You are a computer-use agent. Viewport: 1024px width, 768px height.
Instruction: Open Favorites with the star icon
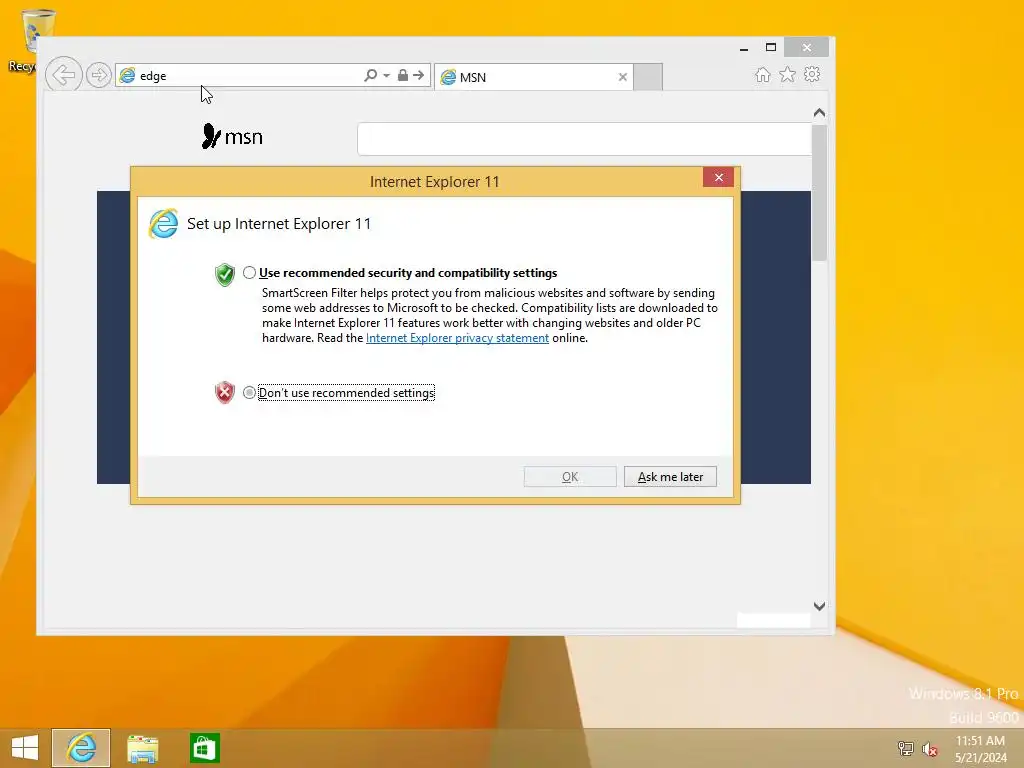click(788, 74)
